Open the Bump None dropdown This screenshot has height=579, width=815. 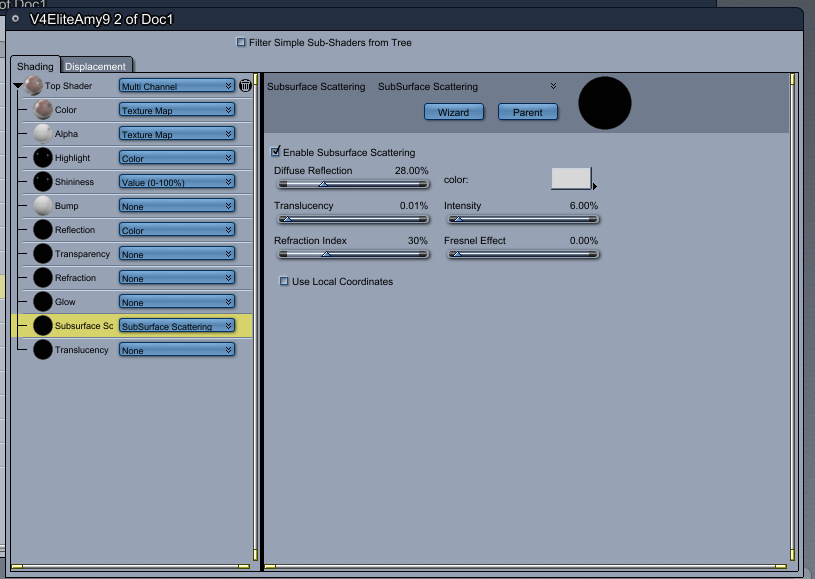coord(177,205)
